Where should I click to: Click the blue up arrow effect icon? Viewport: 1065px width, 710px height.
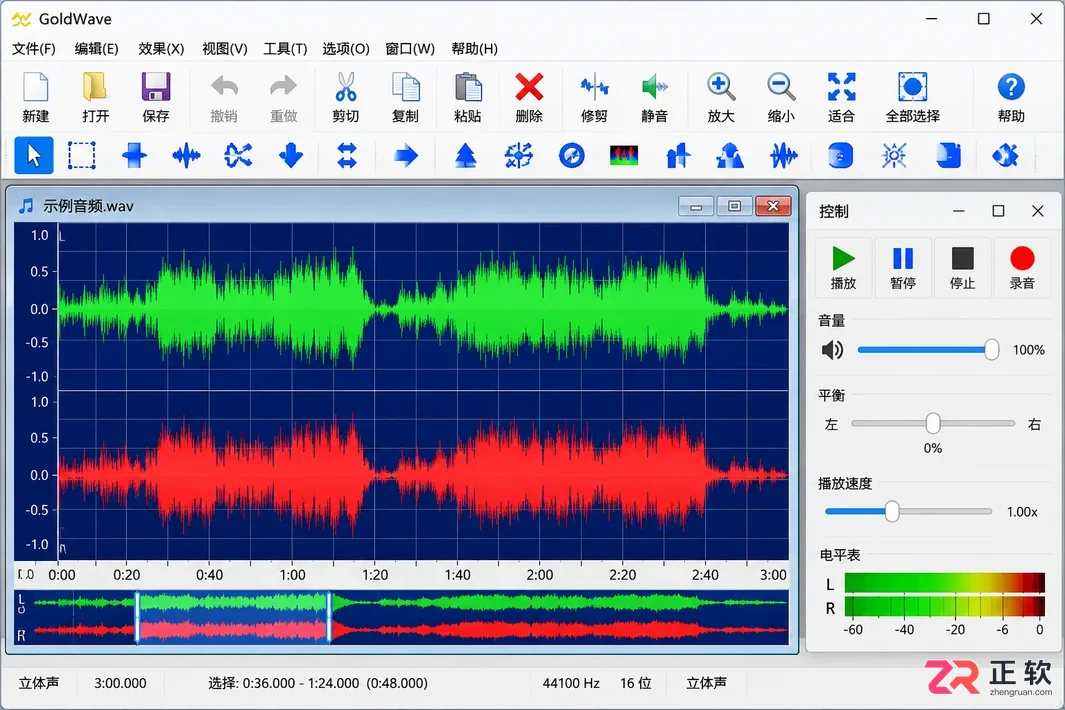coord(465,156)
